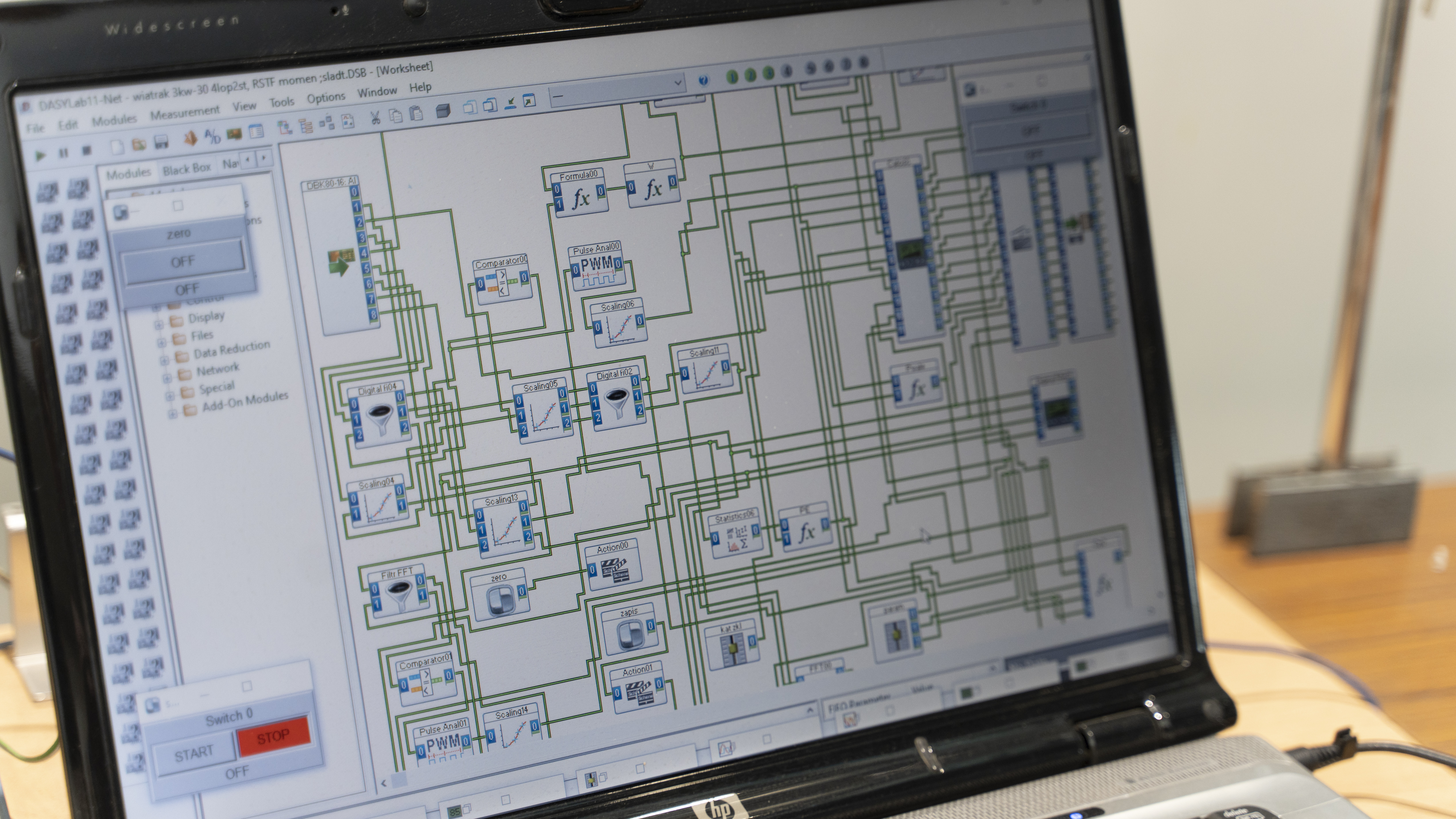The image size is (1456, 819).
Task: Open the Tools menu
Action: coord(281,102)
